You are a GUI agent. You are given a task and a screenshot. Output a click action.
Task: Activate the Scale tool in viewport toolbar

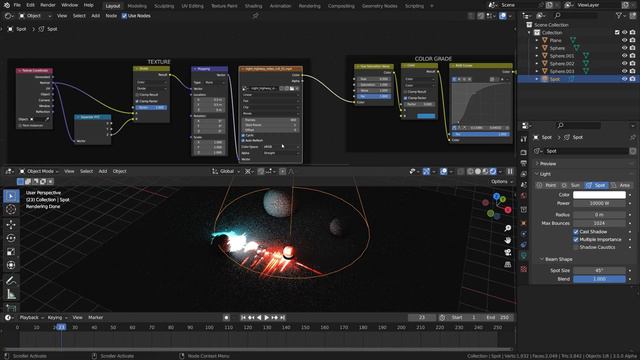pyautogui.click(x=11, y=252)
